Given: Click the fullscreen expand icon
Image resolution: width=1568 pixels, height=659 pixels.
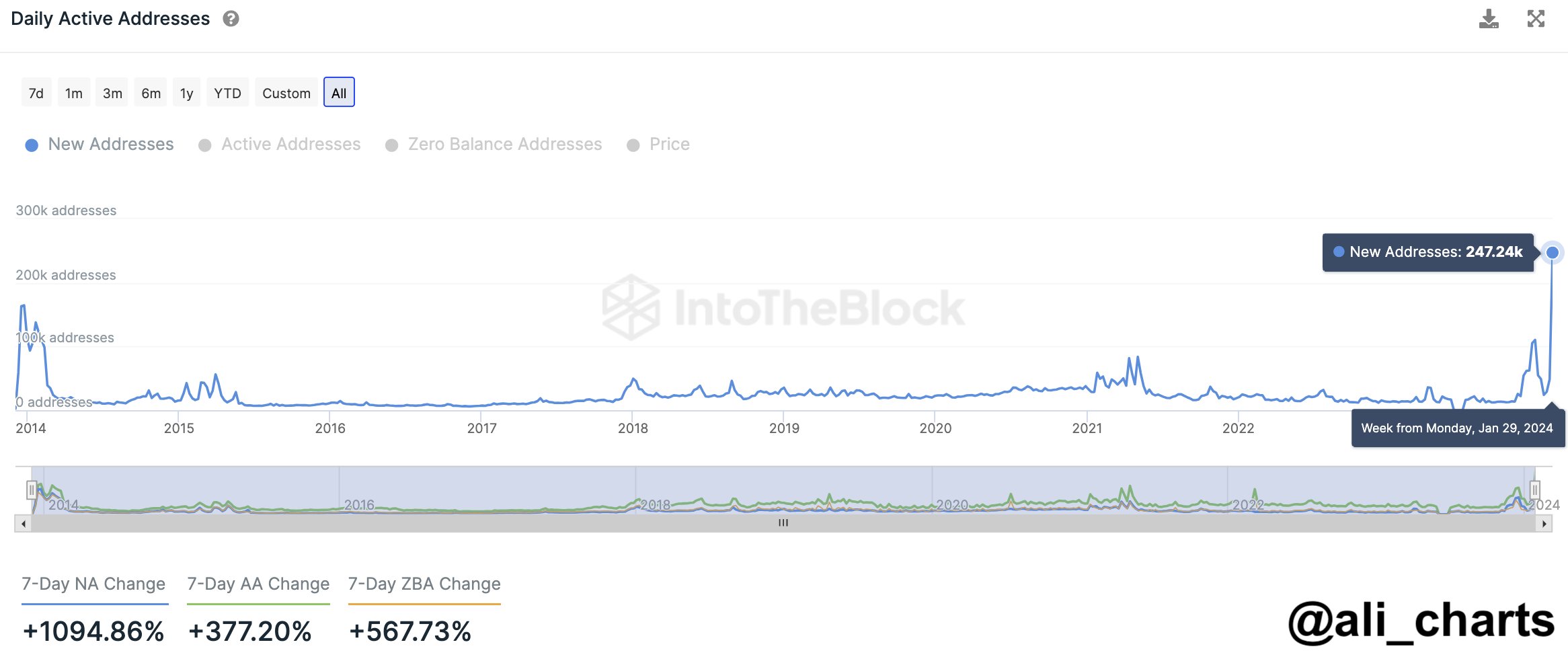Looking at the screenshot, I should [1536, 19].
